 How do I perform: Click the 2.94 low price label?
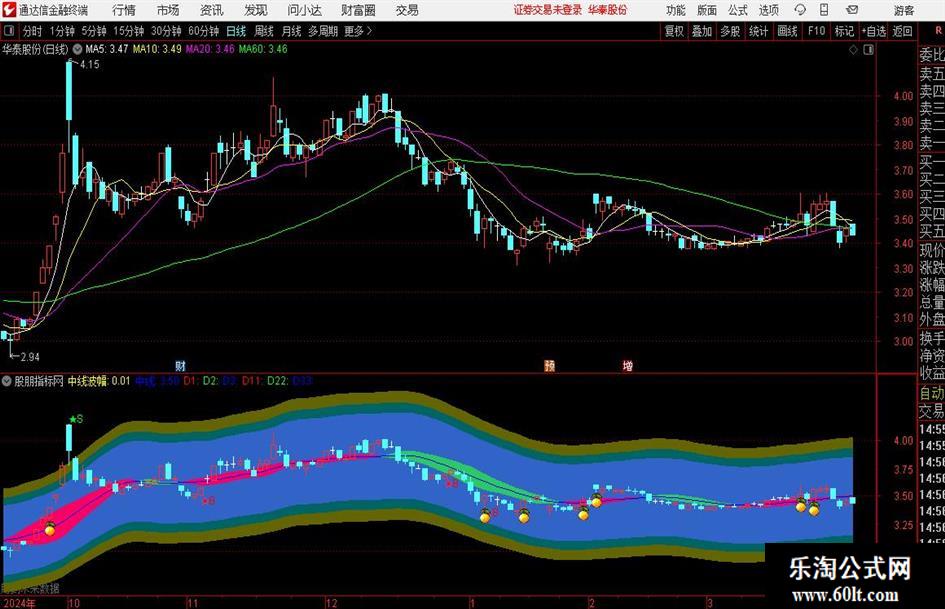[30, 356]
